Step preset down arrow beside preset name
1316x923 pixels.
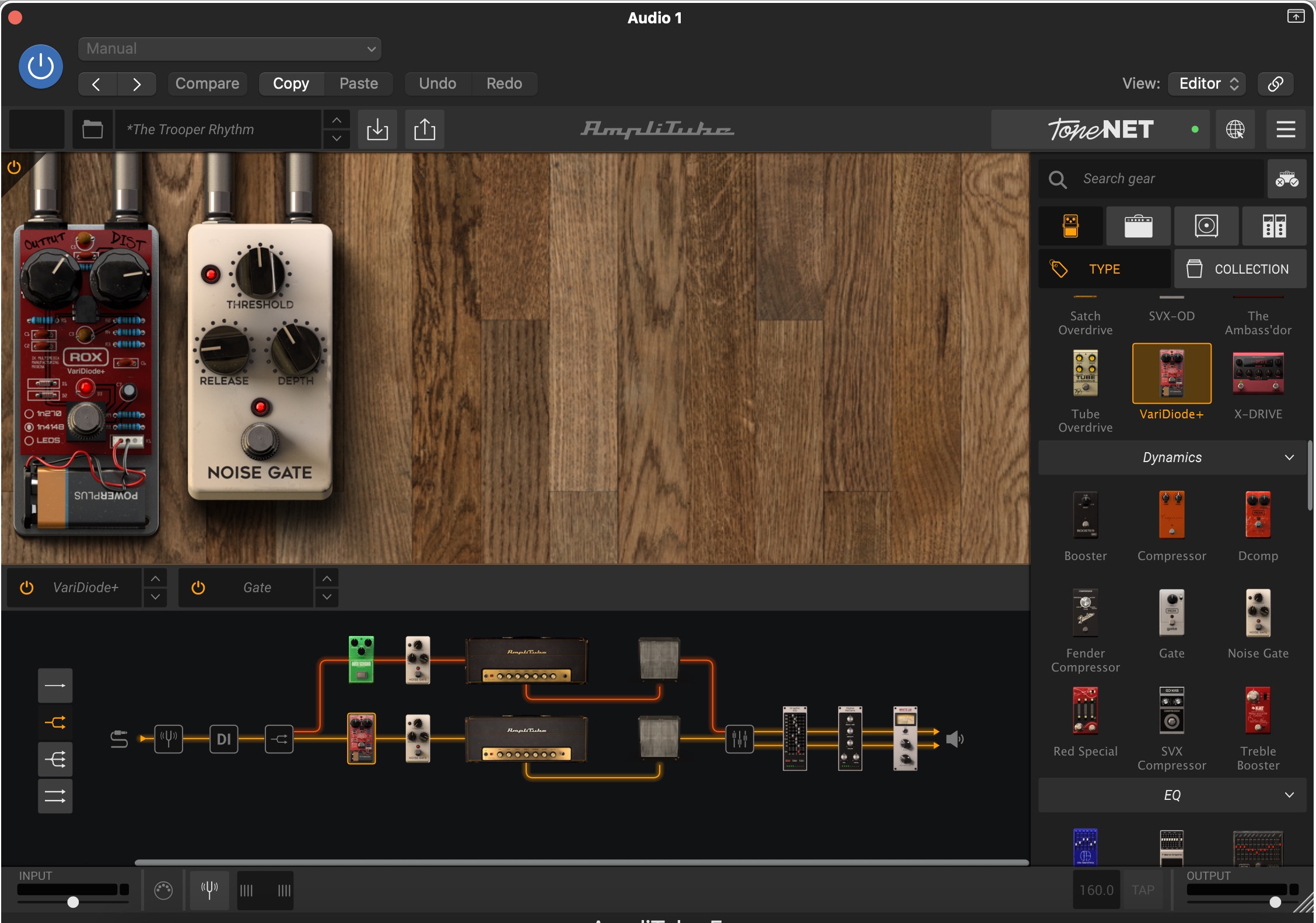[337, 139]
